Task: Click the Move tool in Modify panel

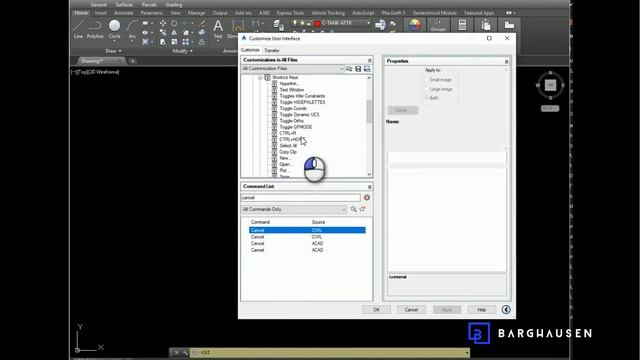Action: 163,23
